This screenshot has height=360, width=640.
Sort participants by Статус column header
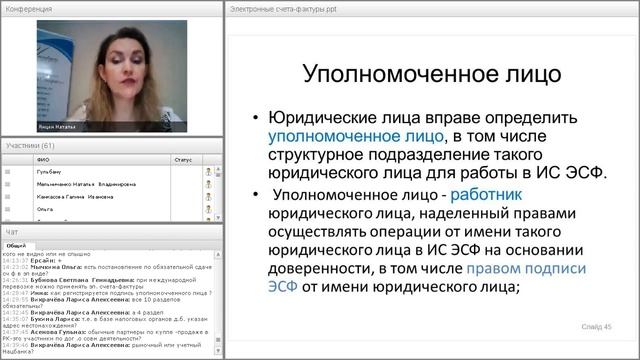pos(187,160)
